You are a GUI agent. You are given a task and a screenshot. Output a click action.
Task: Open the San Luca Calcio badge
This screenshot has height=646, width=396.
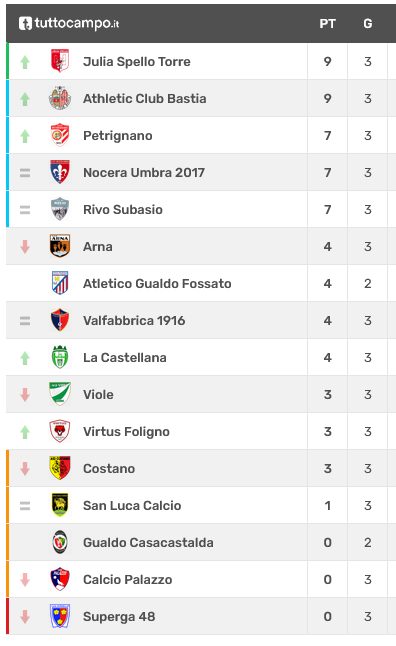60,505
